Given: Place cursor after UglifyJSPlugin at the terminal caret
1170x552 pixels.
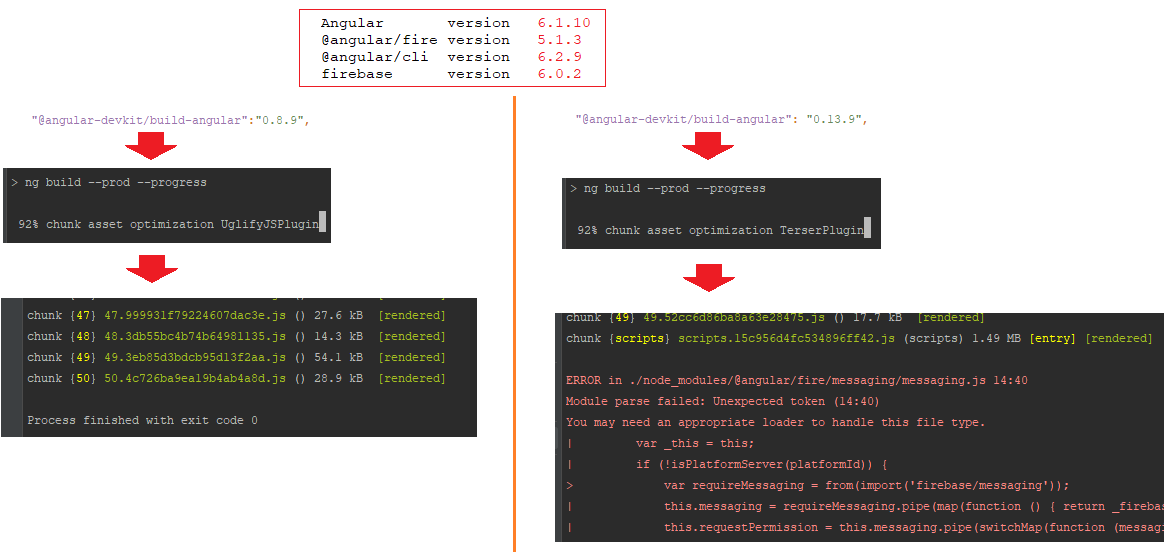Looking at the screenshot, I should click(322, 224).
